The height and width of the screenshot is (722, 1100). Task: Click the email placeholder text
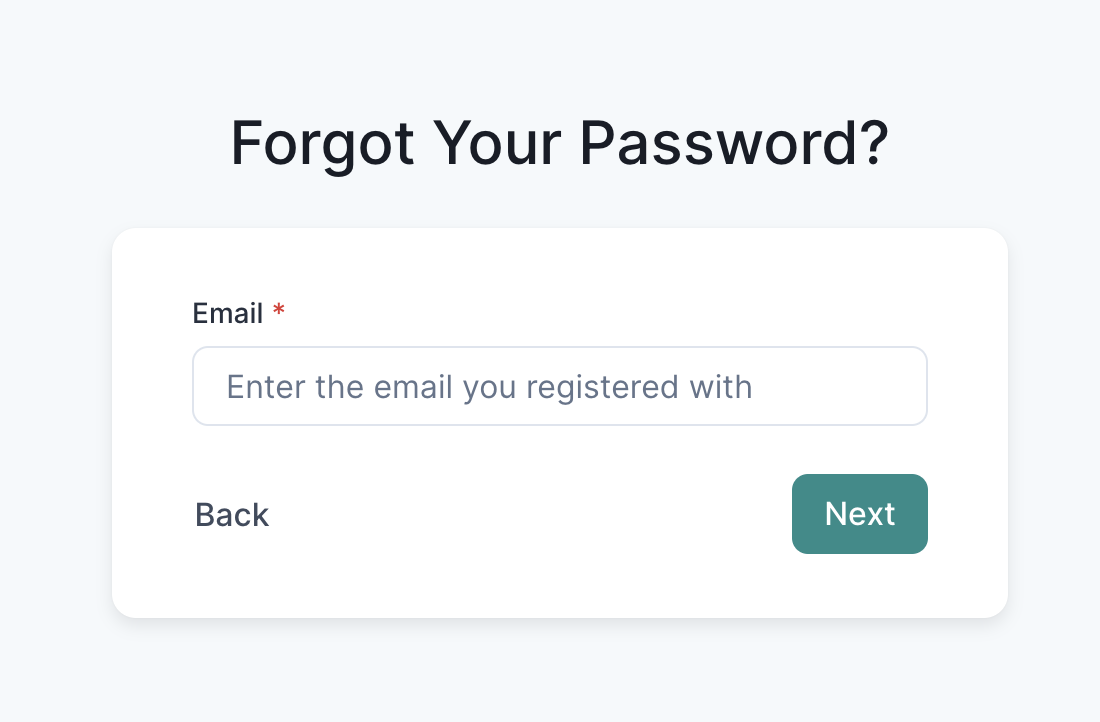pyautogui.click(x=490, y=386)
